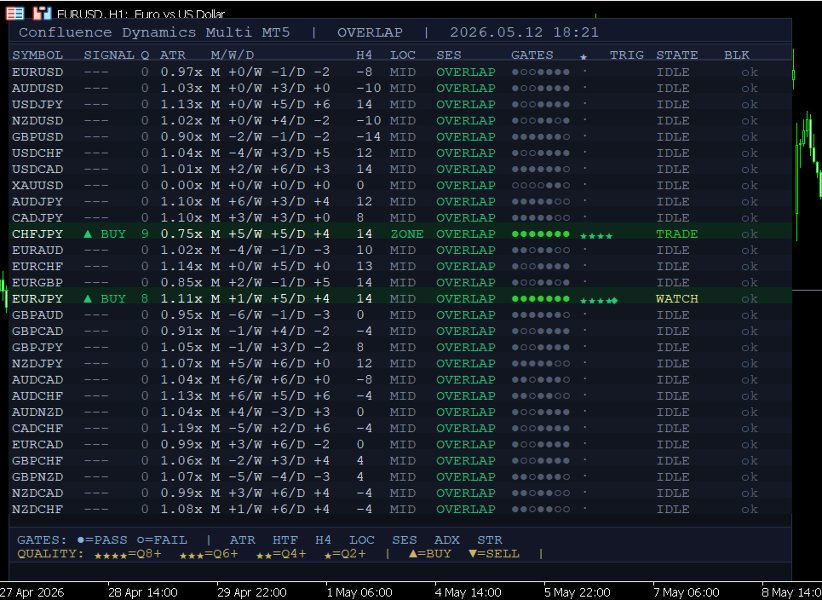Viewport: 822px width, 600px height.
Task: Click the gate dots in NZDCHF row
Action: tap(540, 509)
